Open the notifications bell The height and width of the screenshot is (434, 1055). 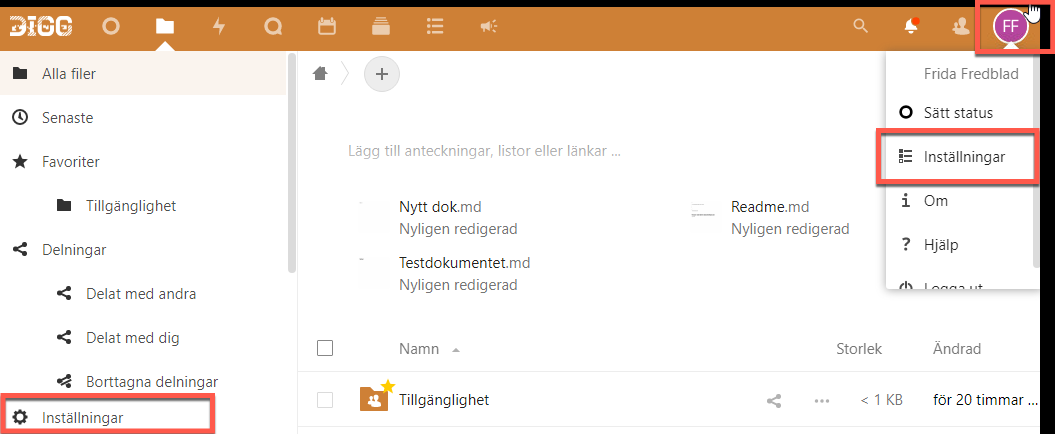tap(912, 26)
